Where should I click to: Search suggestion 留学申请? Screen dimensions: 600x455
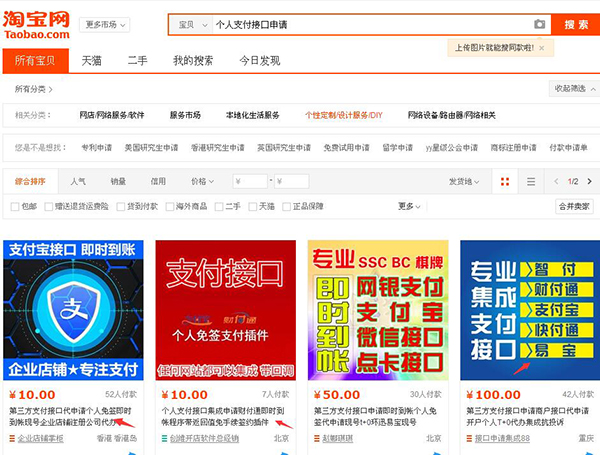pos(398,148)
